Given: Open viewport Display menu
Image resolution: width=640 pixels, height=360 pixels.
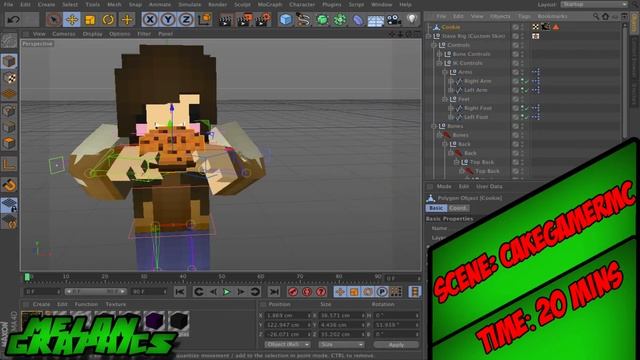Looking at the screenshot, I should point(93,34).
